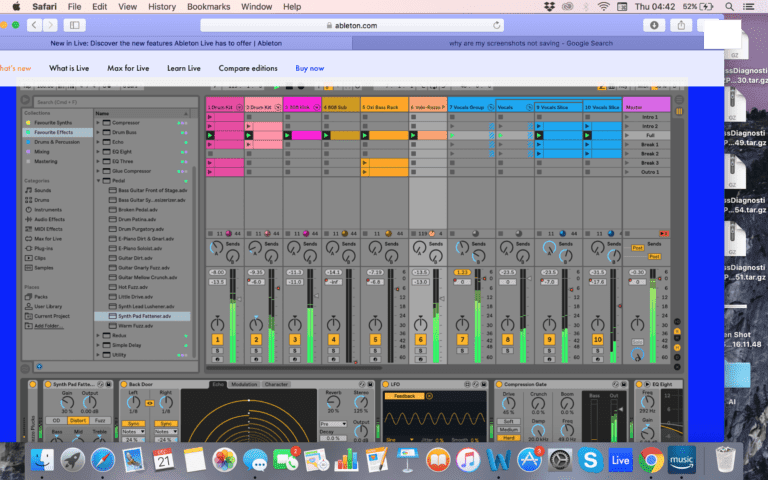
Task: Open Google Chrome from the Dock
Action: (x=650, y=460)
